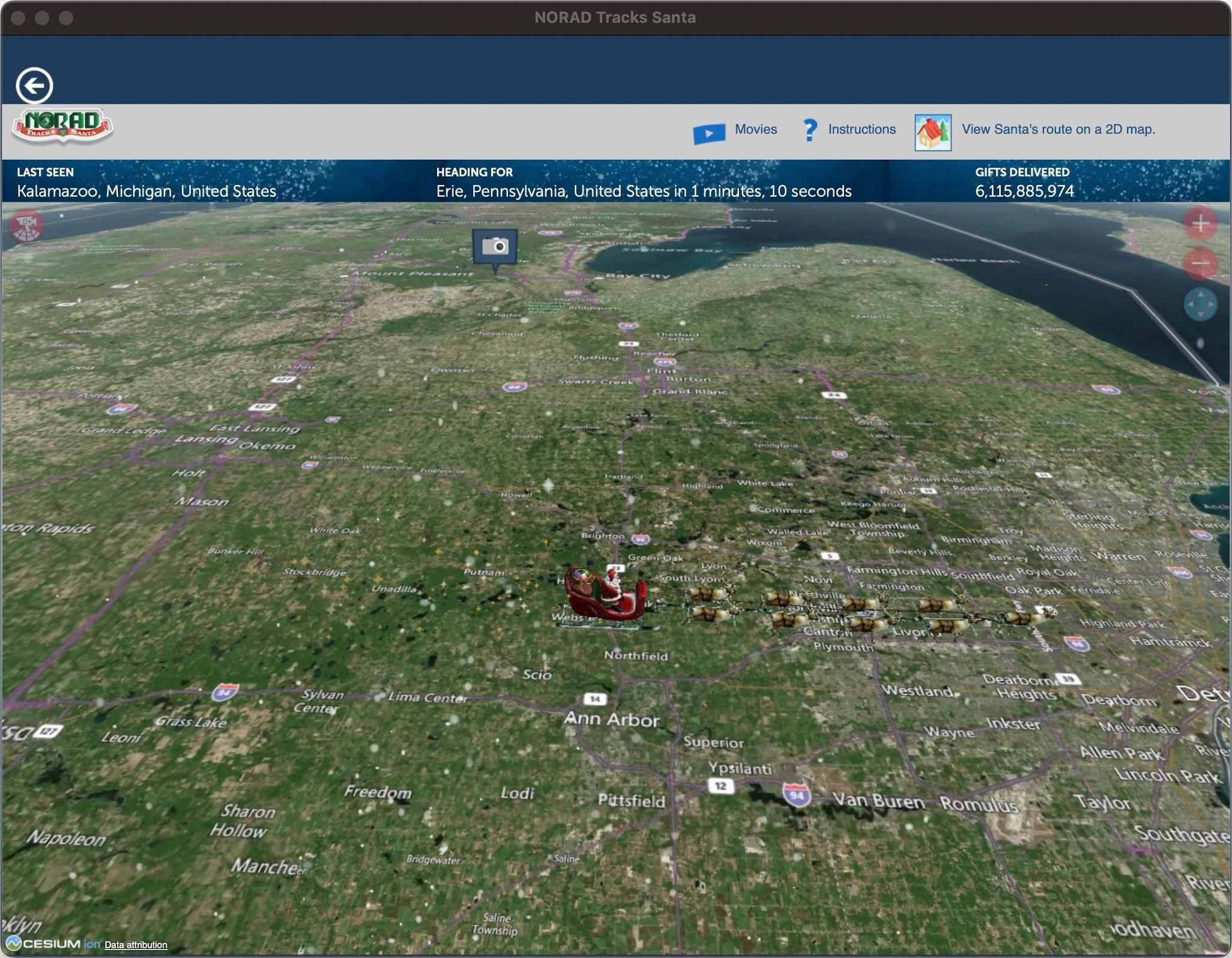The height and width of the screenshot is (958, 1232).
Task: Click the Bay City map label
Action: tap(638, 276)
